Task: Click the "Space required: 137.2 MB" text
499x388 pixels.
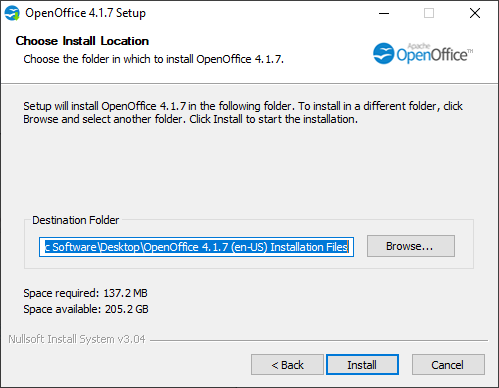Action: (x=85, y=293)
